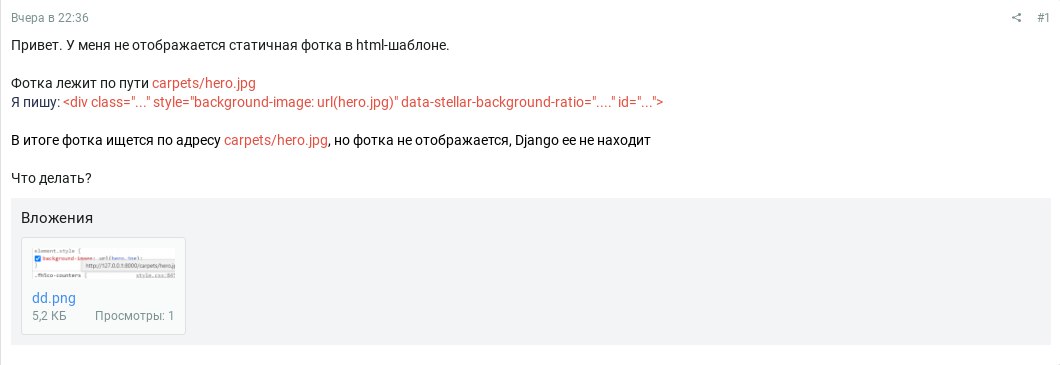Open the #1 post permalink
Image resolution: width=1060 pixels, height=365 pixels.
pyautogui.click(x=1043, y=18)
